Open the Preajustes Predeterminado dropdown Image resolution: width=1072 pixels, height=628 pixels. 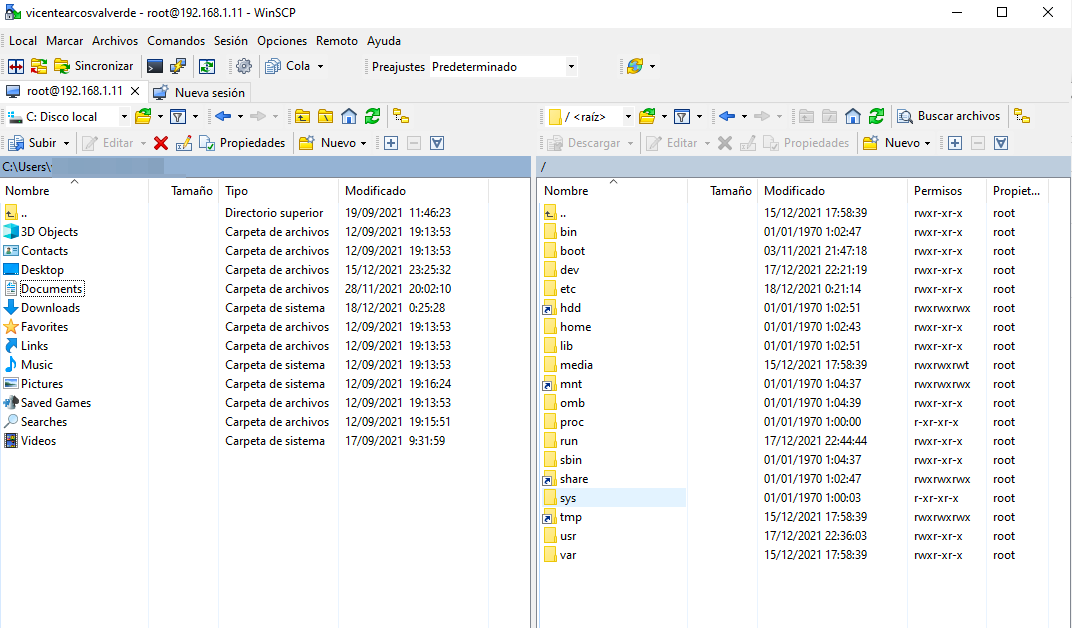click(x=571, y=67)
